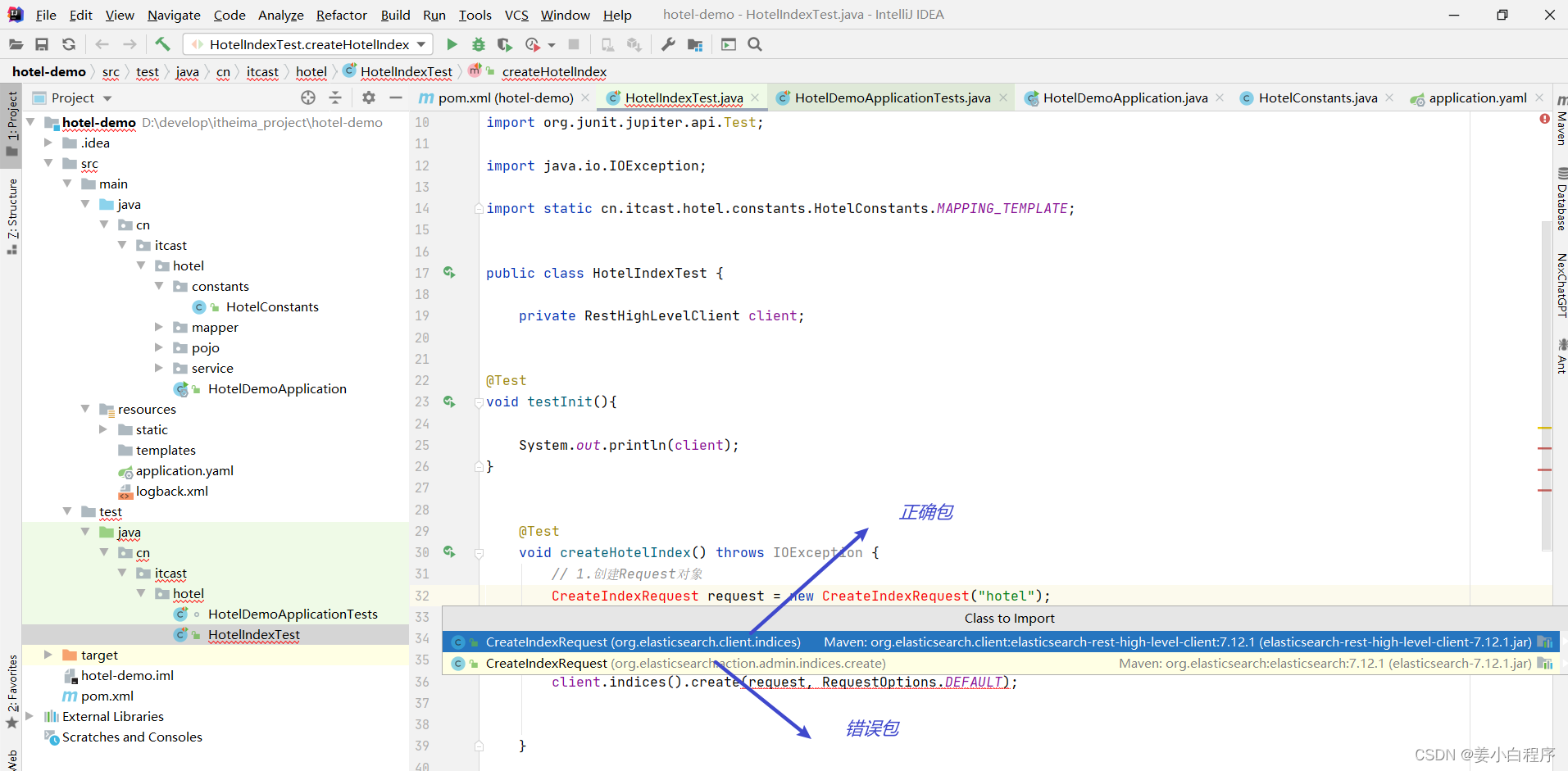1568x771 pixels.
Task: Click the Save All toolbar icon
Action: click(x=42, y=44)
